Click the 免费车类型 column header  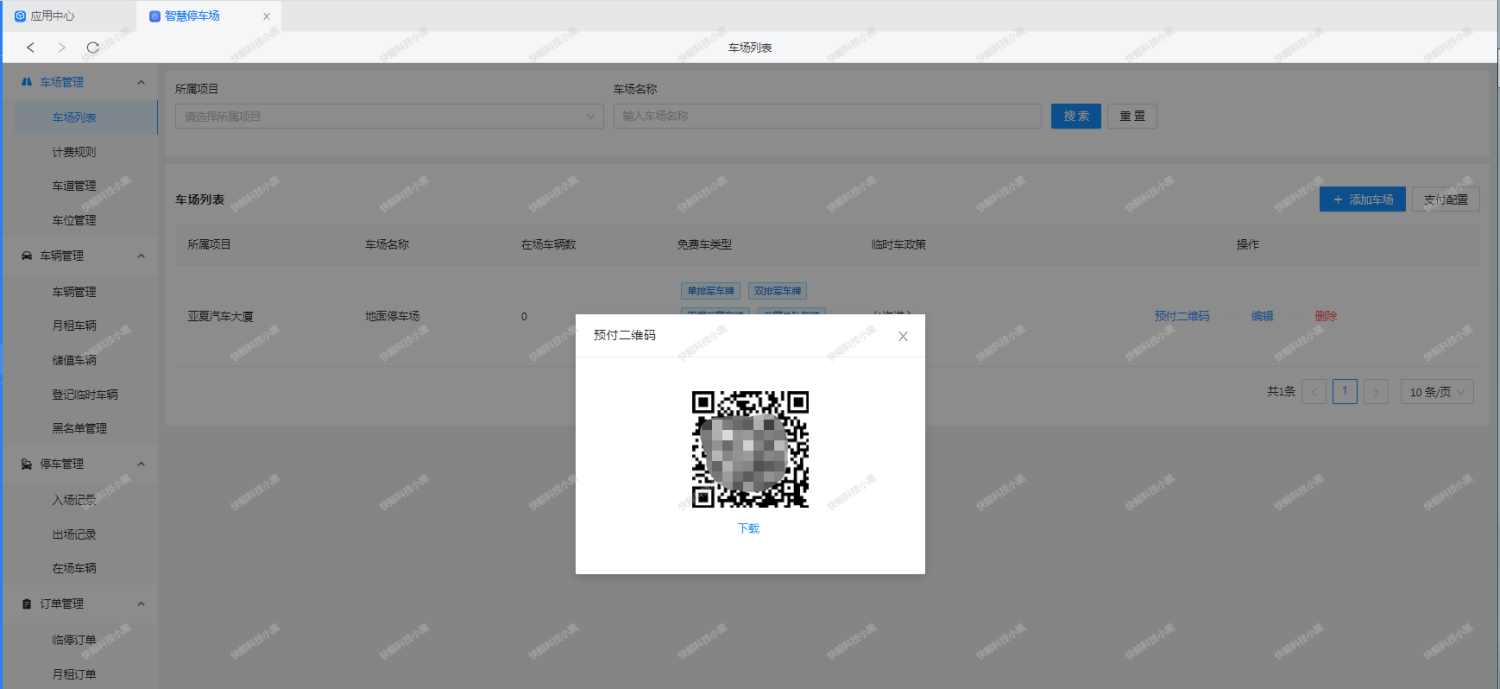tap(704, 244)
